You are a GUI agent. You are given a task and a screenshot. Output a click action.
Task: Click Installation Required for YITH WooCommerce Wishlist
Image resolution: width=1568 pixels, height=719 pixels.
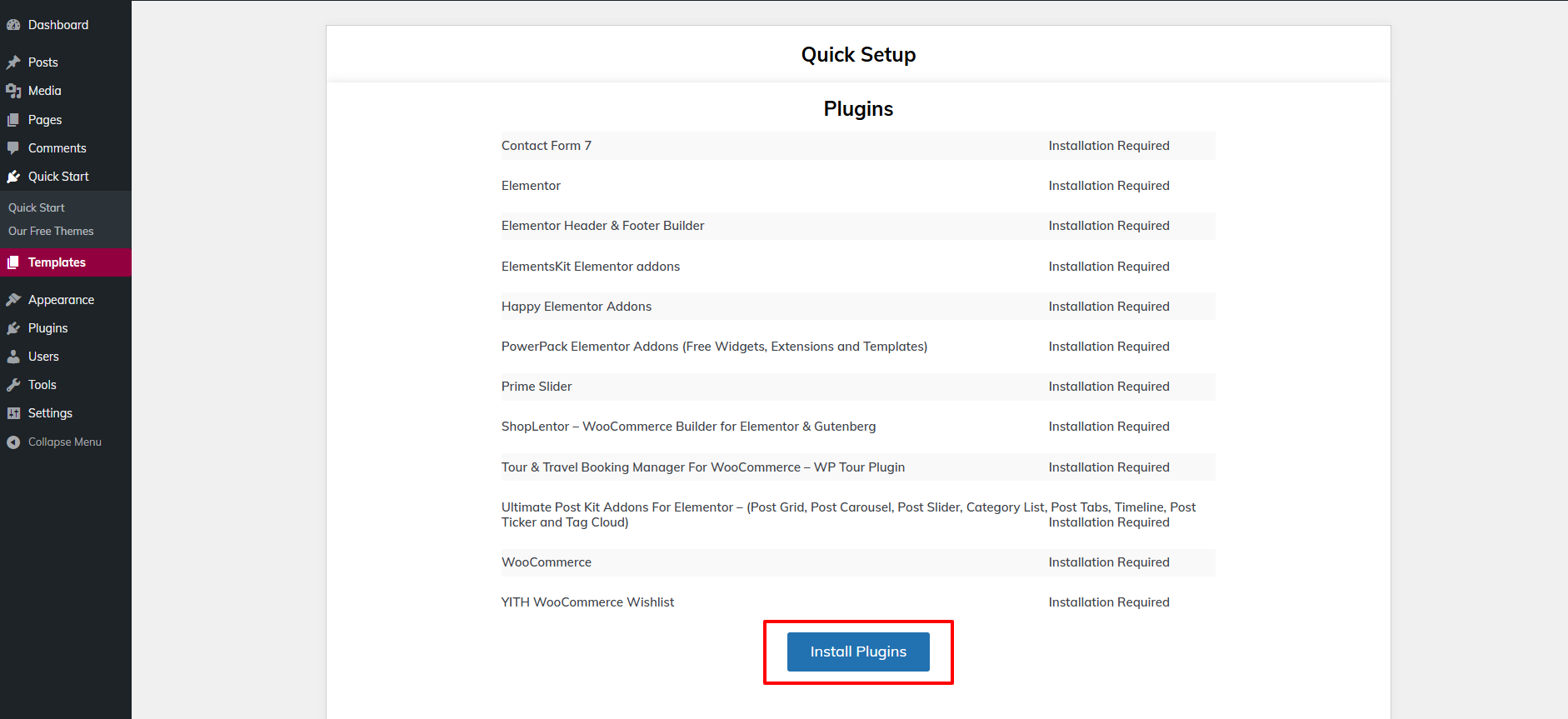[1109, 602]
